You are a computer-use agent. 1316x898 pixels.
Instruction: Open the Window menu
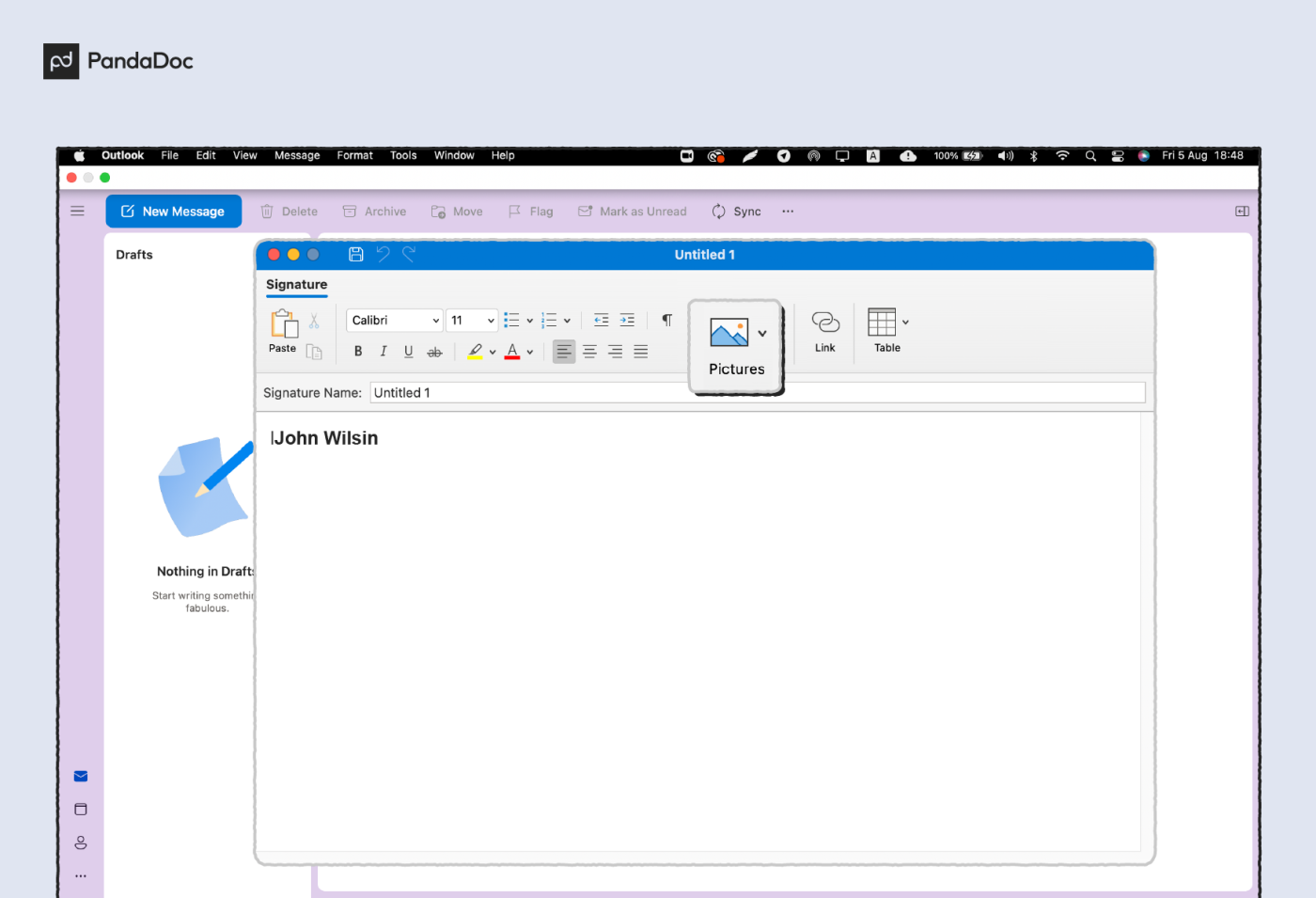coord(454,156)
